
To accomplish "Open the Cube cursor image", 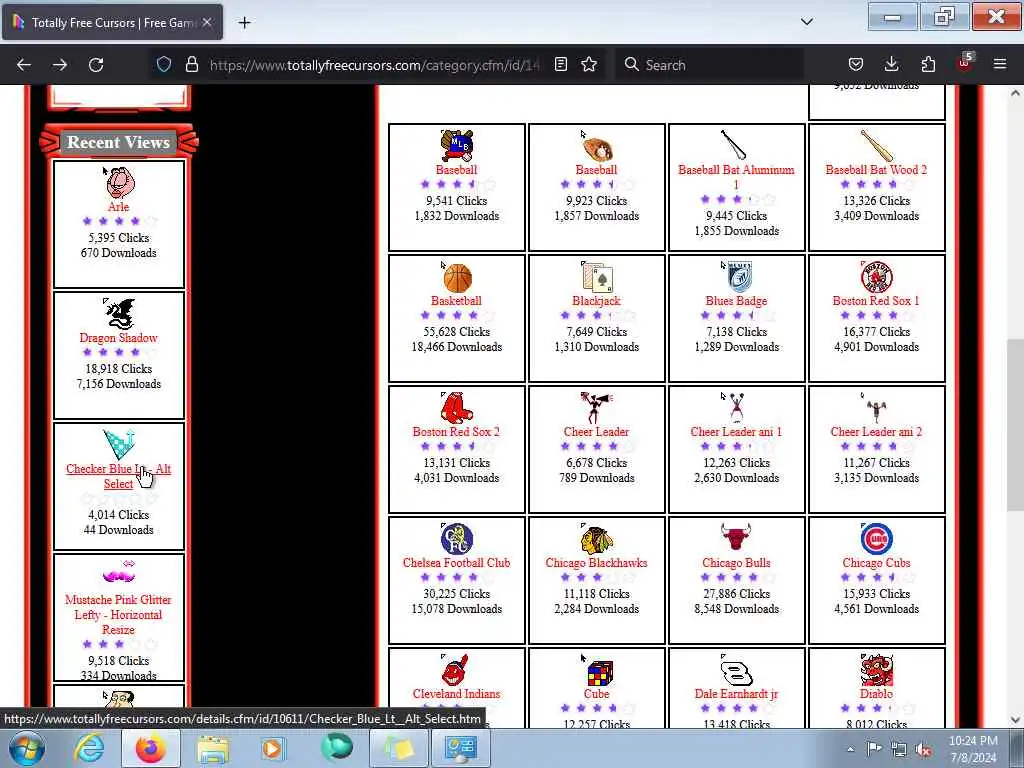I will pos(596,670).
